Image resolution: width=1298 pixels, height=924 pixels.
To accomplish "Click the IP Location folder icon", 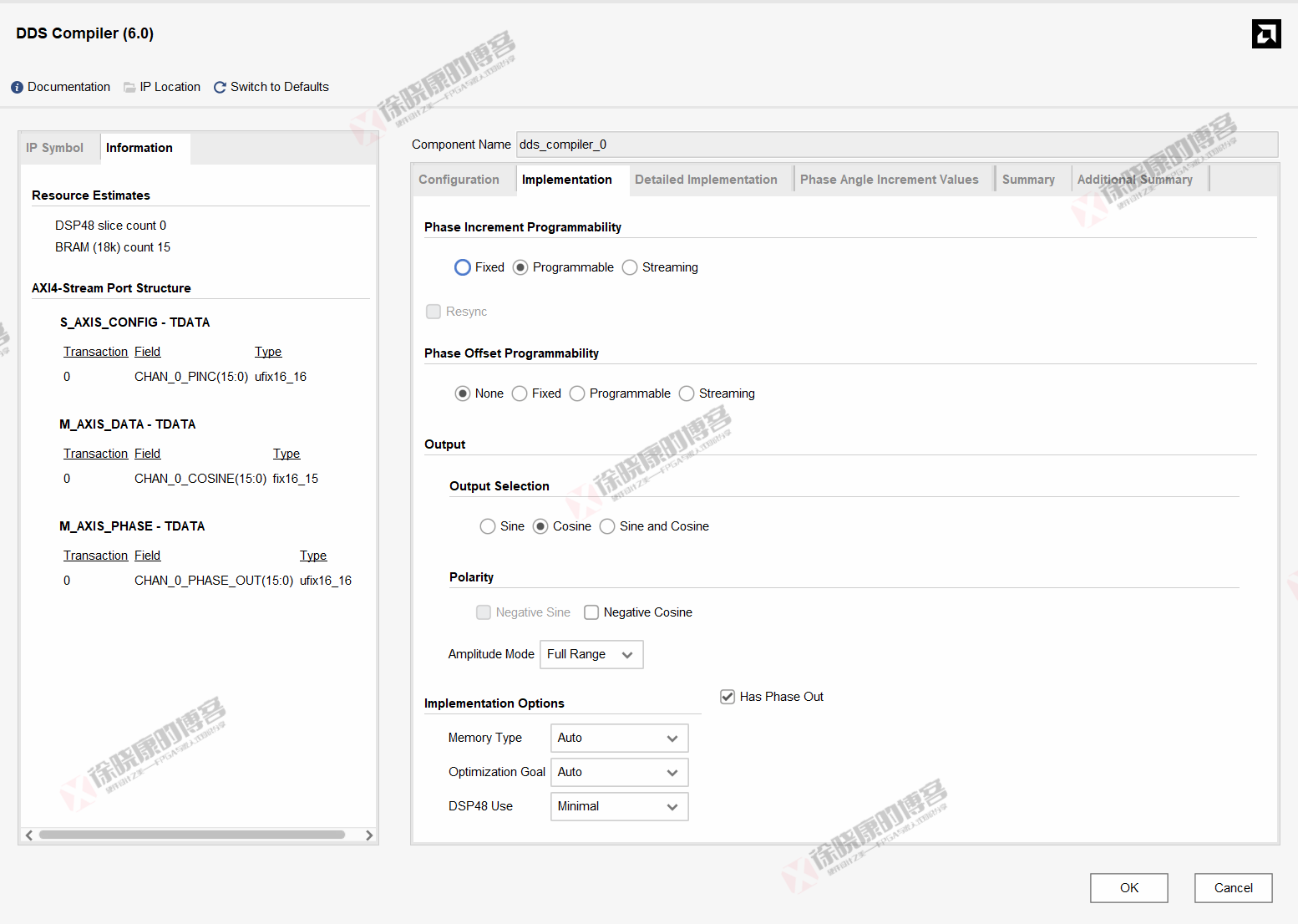I will (129, 88).
